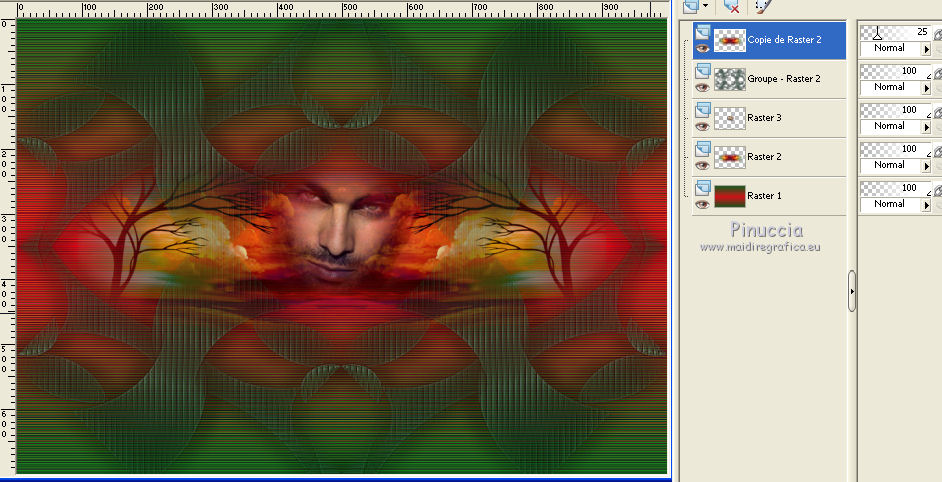Toggle the eye icon of the Raster 2 layer
This screenshot has width=942, height=482.
click(702, 165)
